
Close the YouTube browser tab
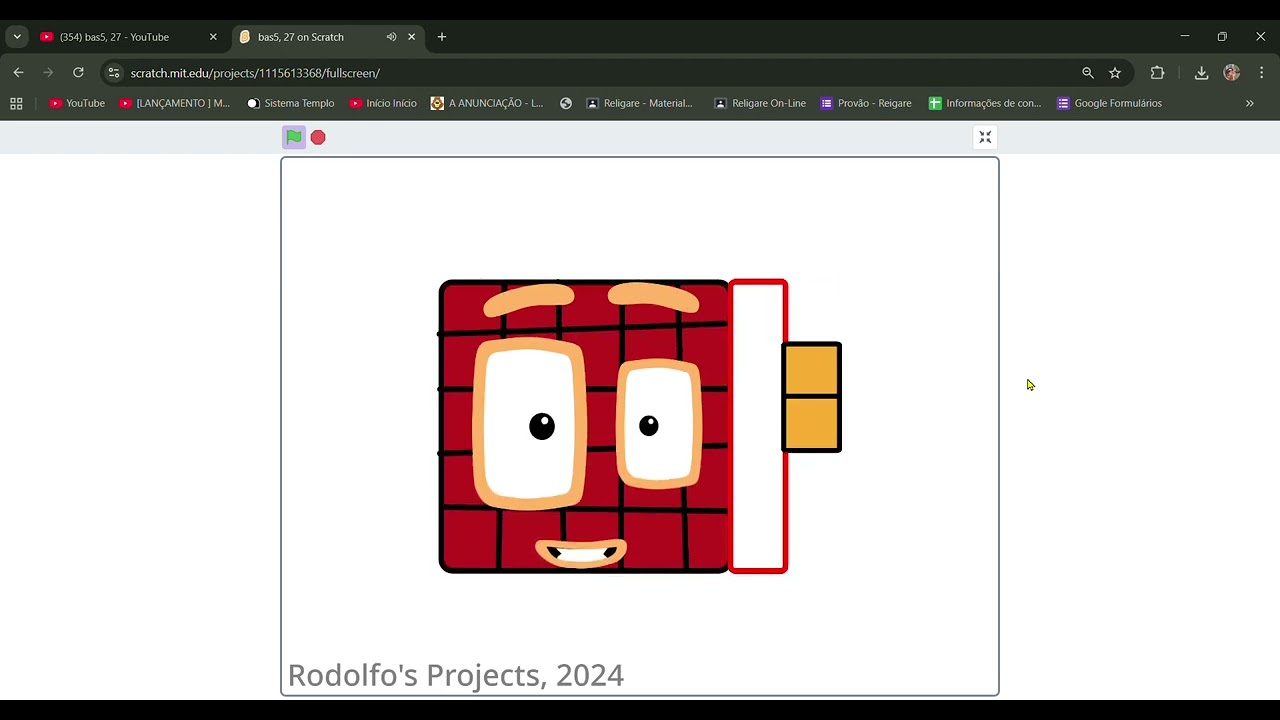(x=213, y=37)
